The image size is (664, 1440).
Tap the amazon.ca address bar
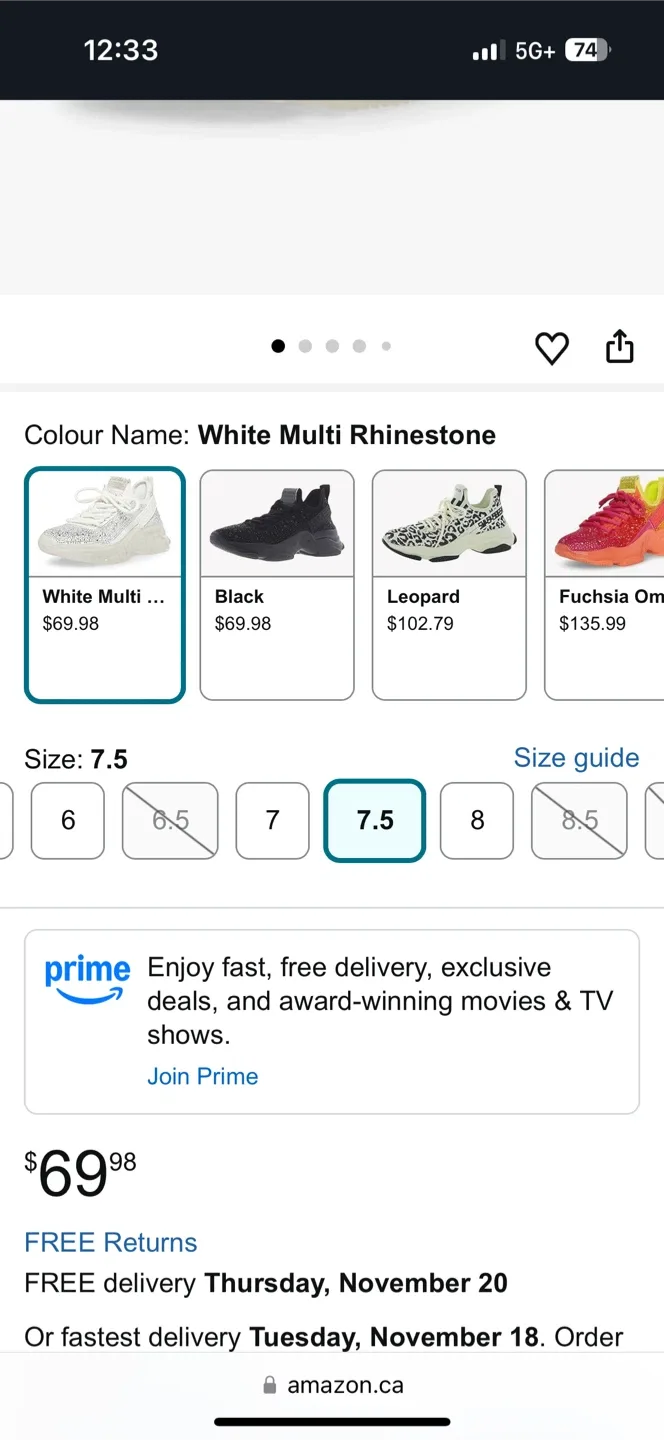344,1384
